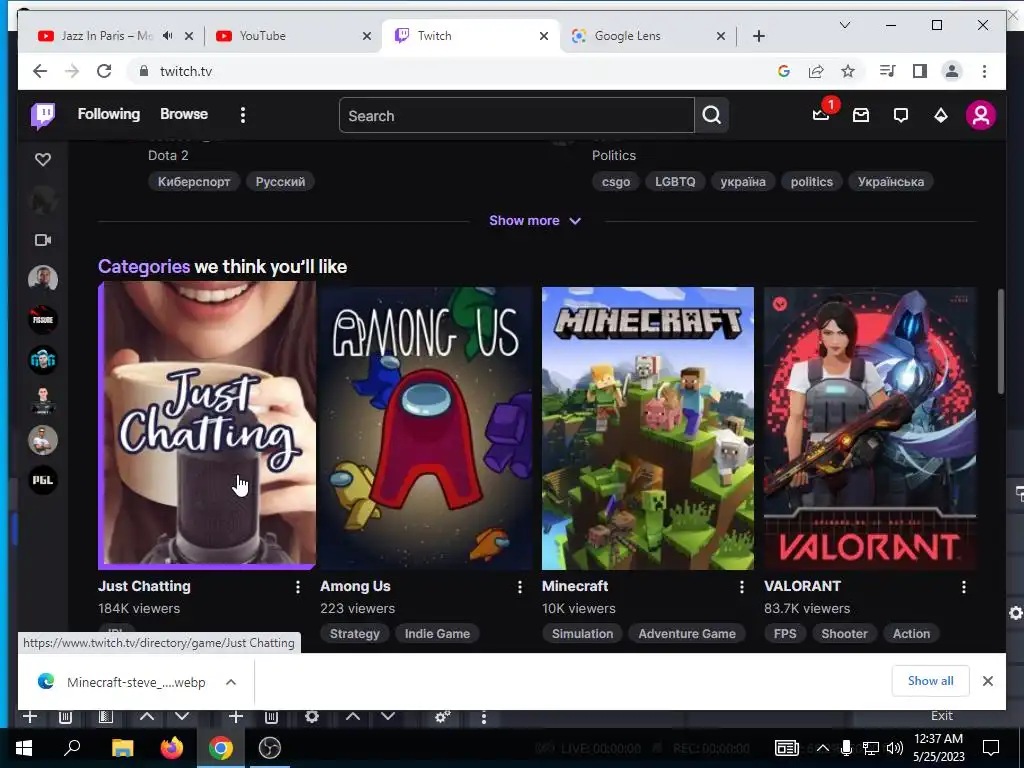
Task: Open the Windows Start menu
Action: click(24, 748)
